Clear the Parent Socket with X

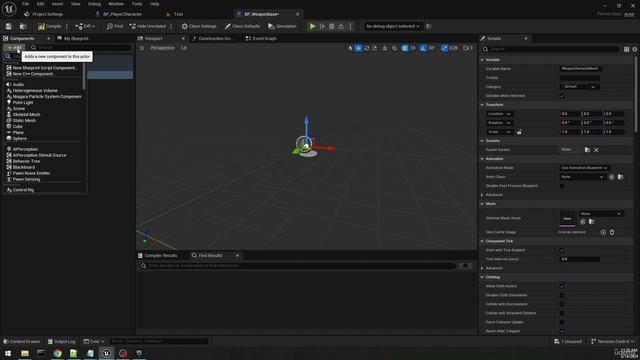tap(596, 150)
